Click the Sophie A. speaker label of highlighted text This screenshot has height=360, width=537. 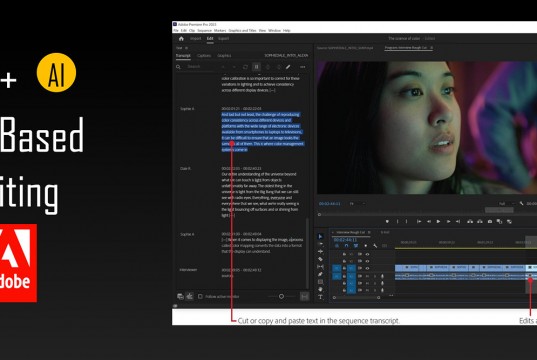[x=187, y=109]
